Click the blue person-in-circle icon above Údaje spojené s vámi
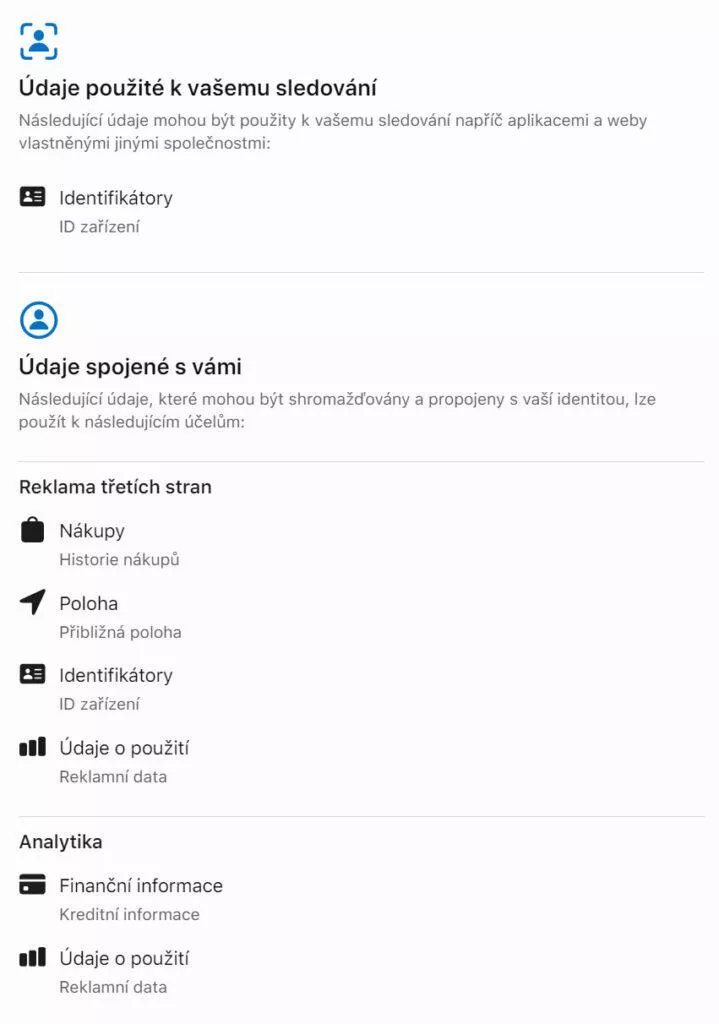 click(39, 319)
